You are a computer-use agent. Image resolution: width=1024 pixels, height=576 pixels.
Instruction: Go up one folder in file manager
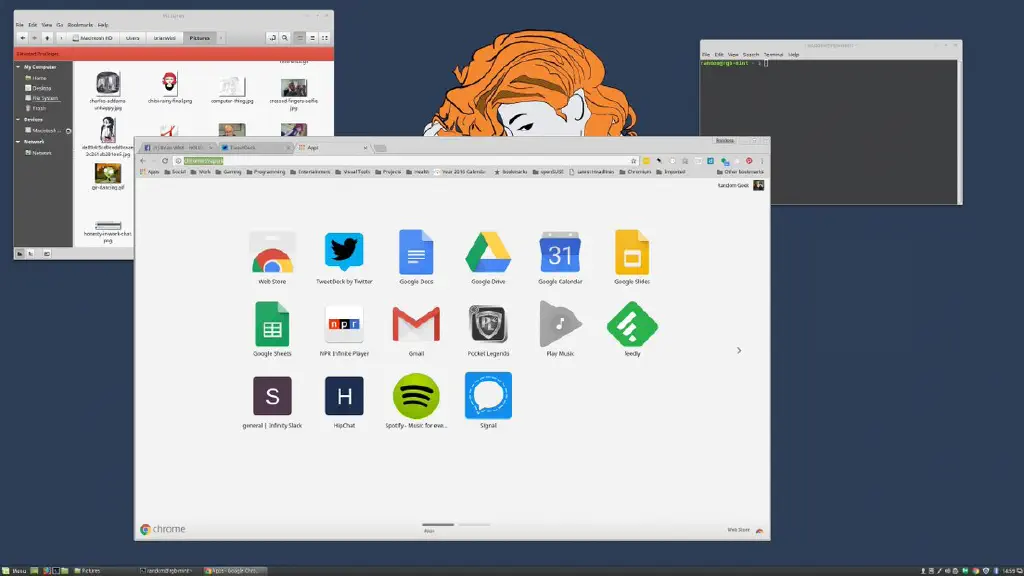[x=47, y=38]
